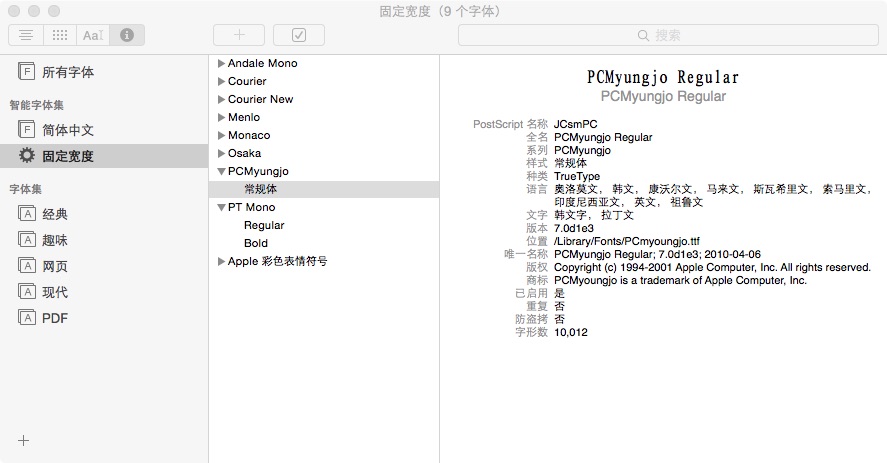The image size is (887, 463).
Task: Expand the Menlo font family
Action: click(221, 118)
